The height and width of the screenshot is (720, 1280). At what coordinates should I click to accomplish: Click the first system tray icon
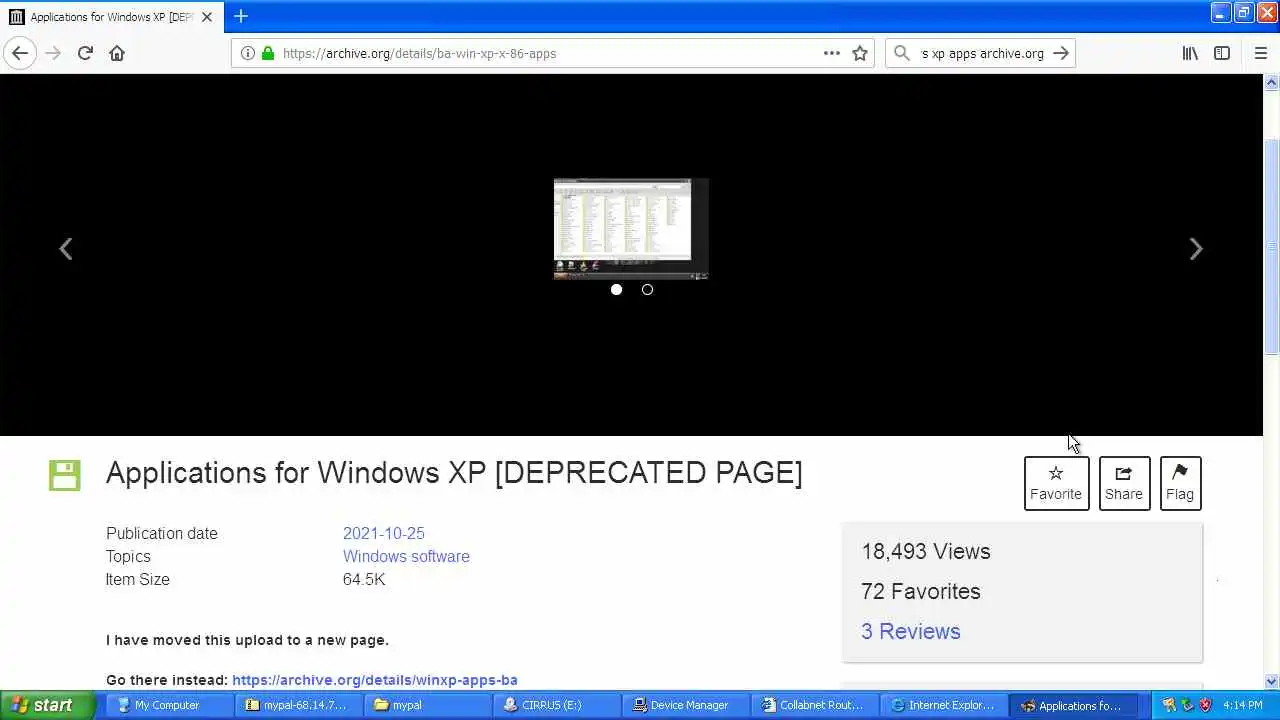[1169, 705]
